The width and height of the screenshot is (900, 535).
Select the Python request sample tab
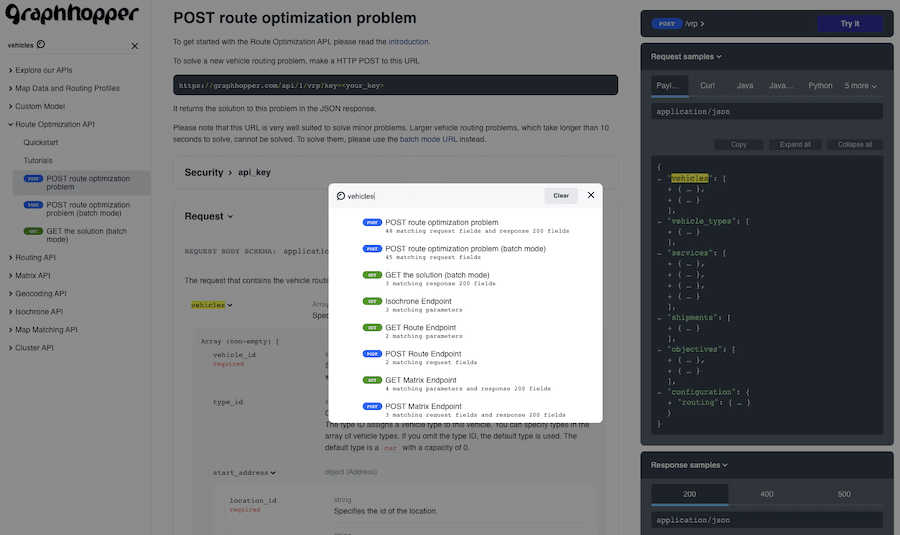[x=820, y=86]
